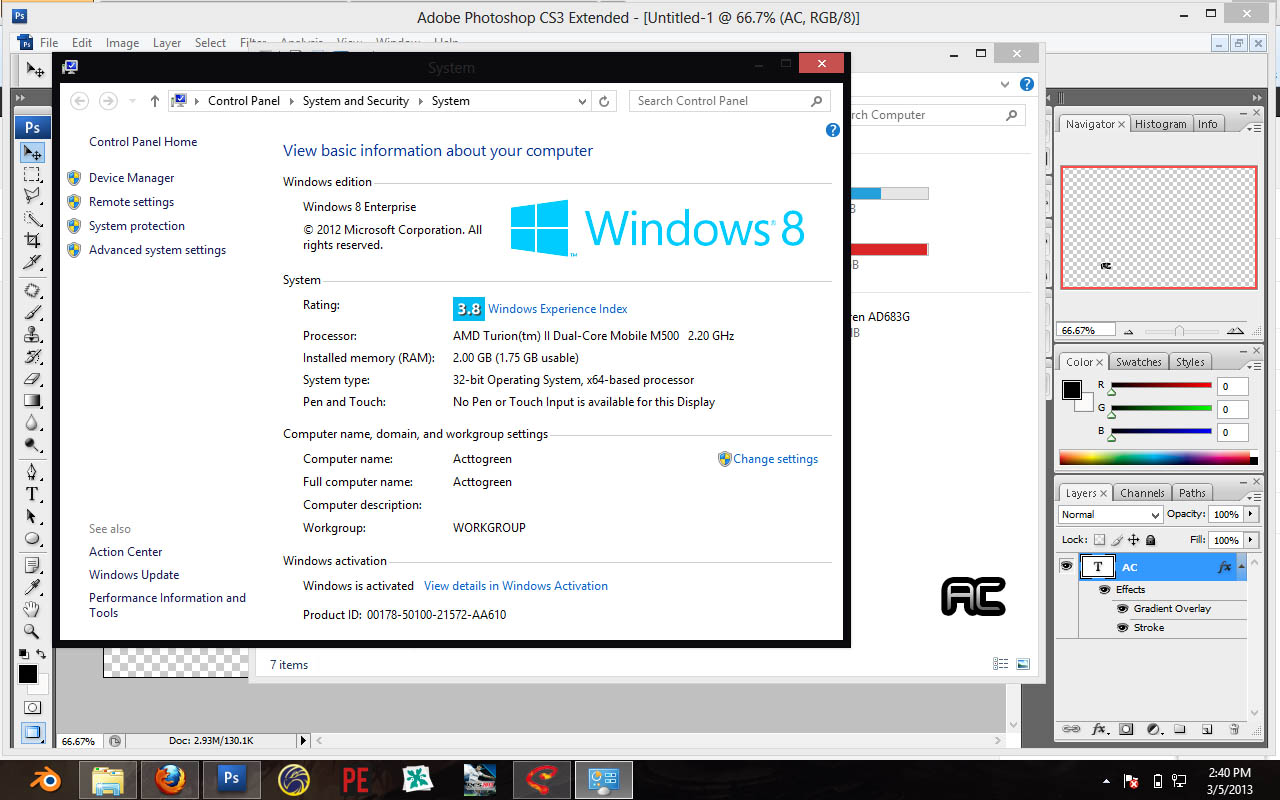Select the Dodge tool
Viewport: 1280px width, 800px height.
(32, 445)
